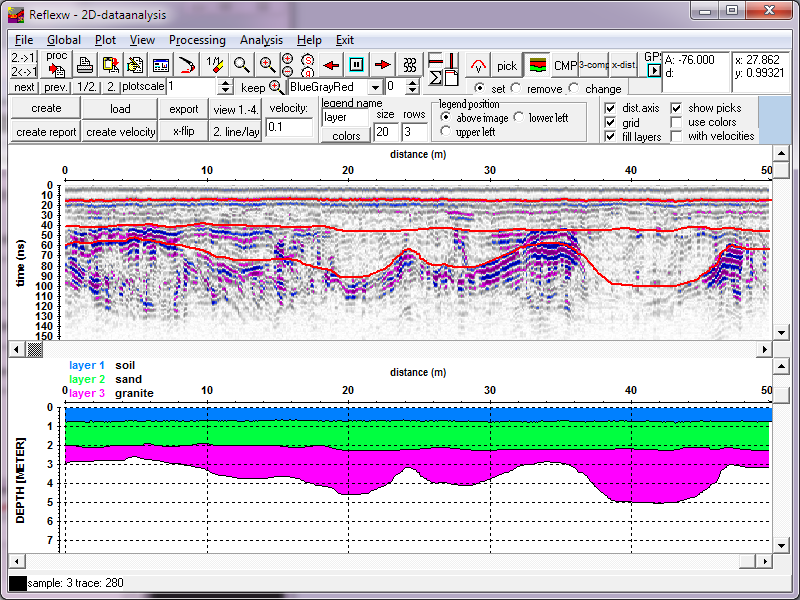Select the magnifying glass zoom tool
The height and width of the screenshot is (600, 800).
(241, 65)
